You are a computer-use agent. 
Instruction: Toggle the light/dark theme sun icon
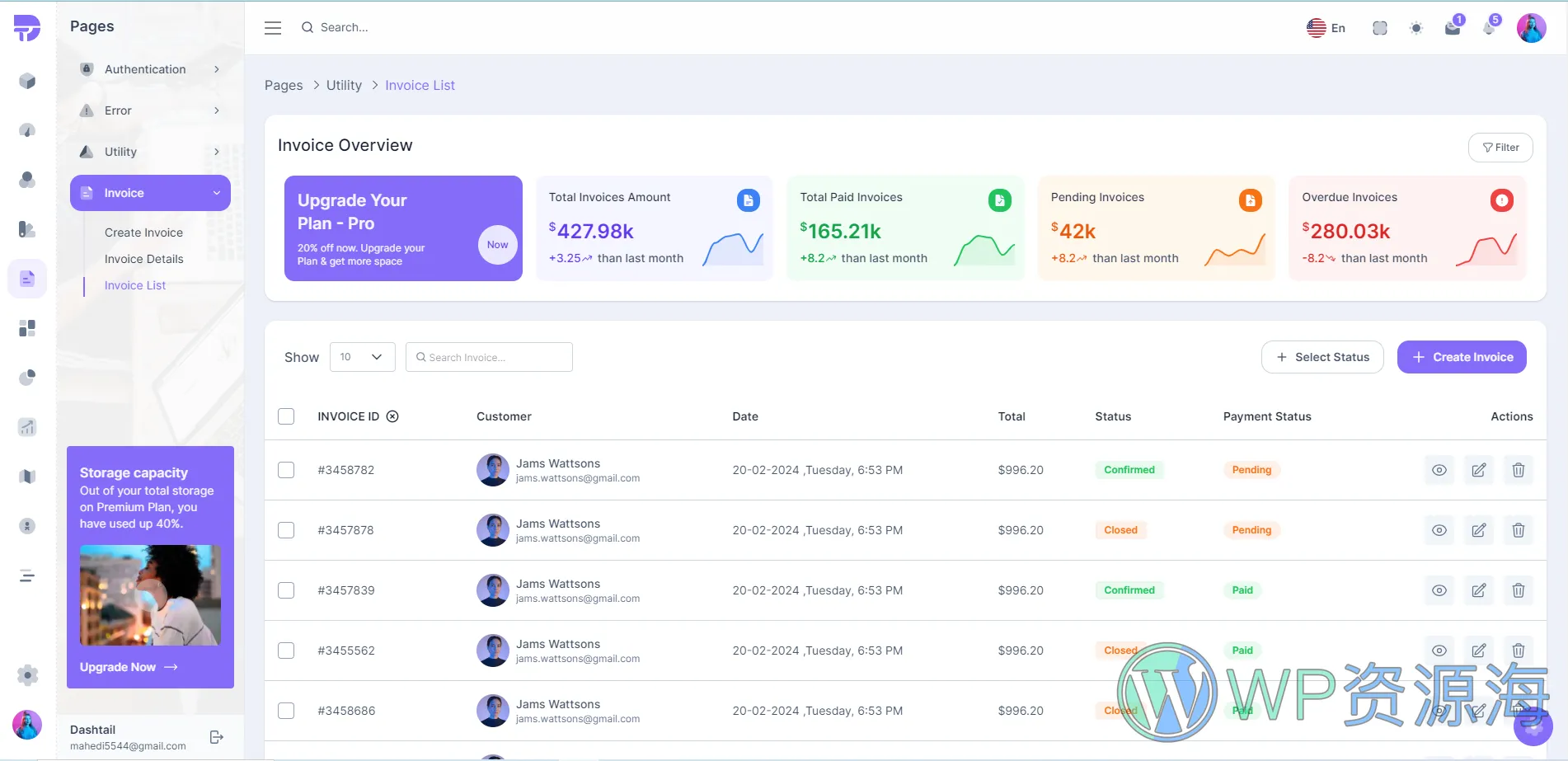tap(1416, 28)
